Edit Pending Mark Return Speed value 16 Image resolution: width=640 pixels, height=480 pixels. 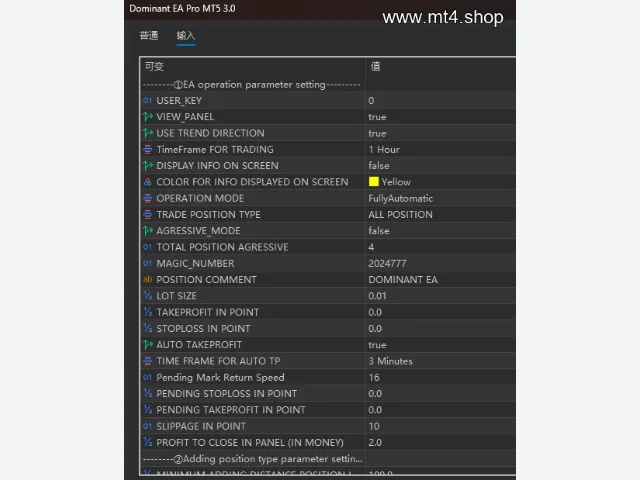374,378
